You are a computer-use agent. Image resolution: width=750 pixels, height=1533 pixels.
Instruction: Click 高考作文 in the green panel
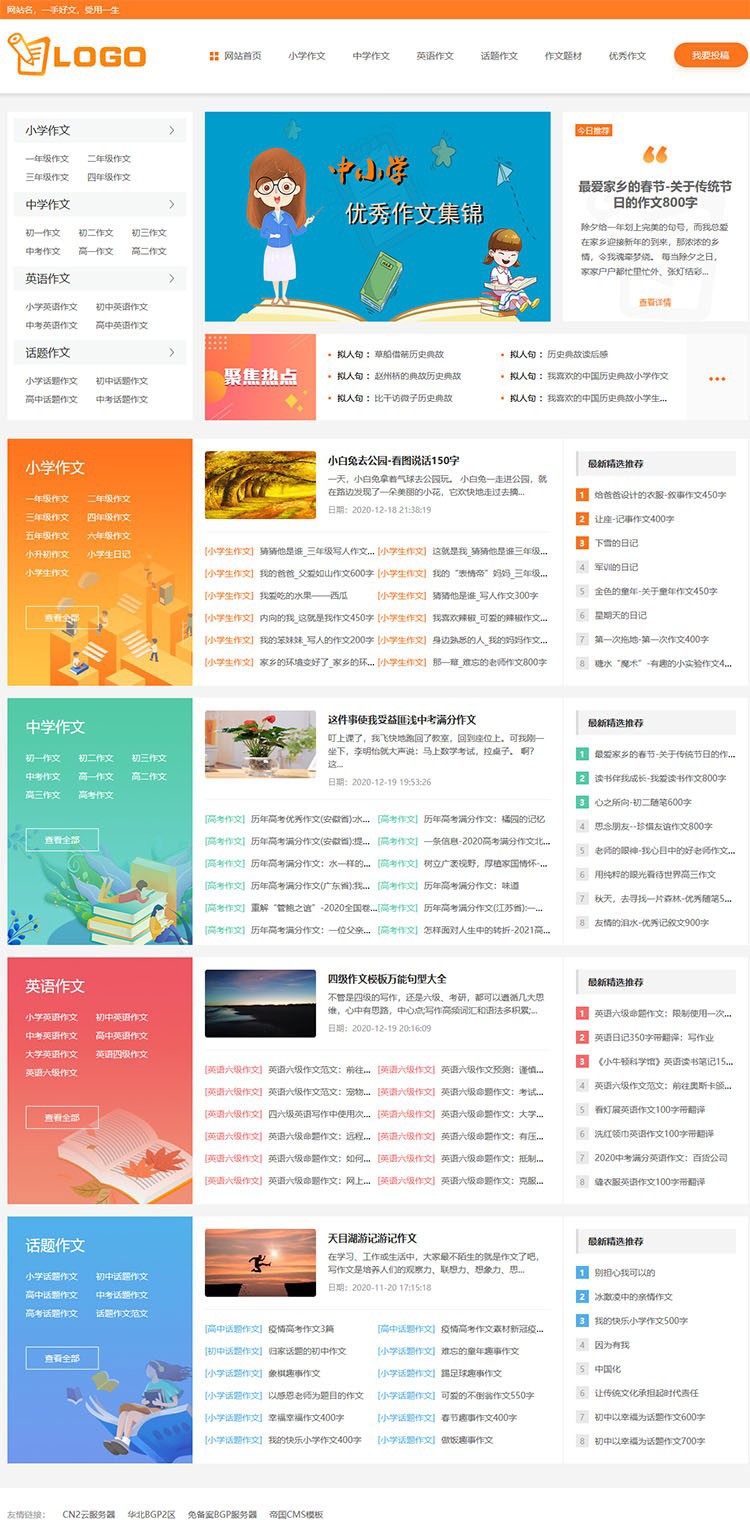(x=96, y=795)
